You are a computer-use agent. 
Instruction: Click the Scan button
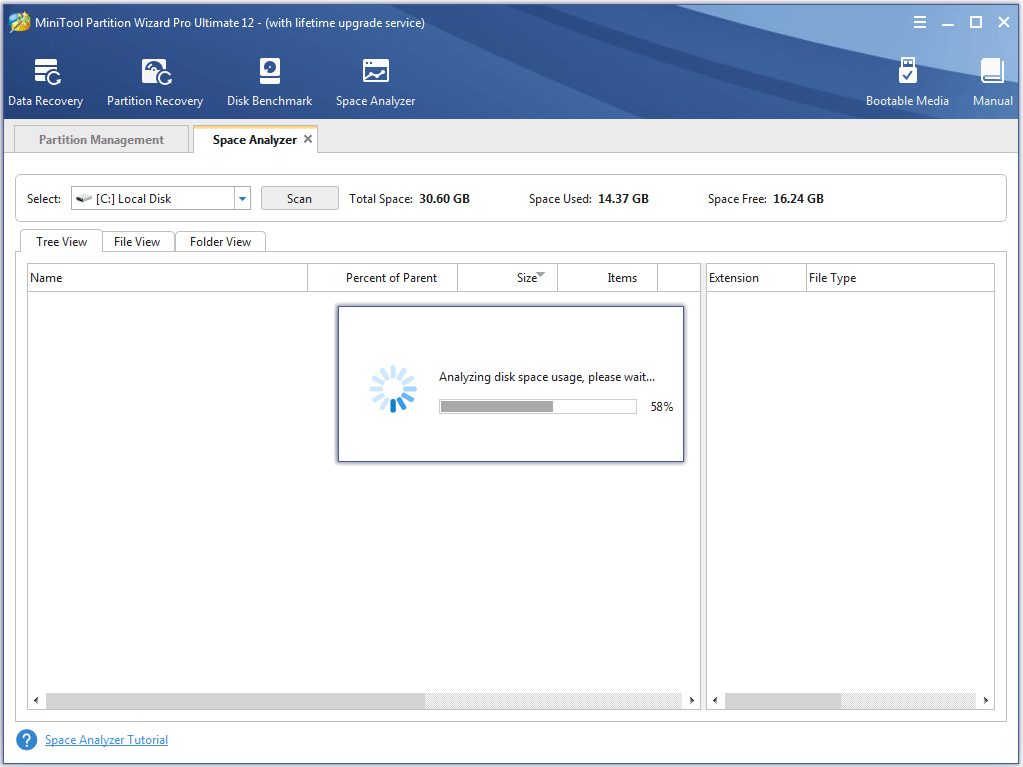point(299,198)
